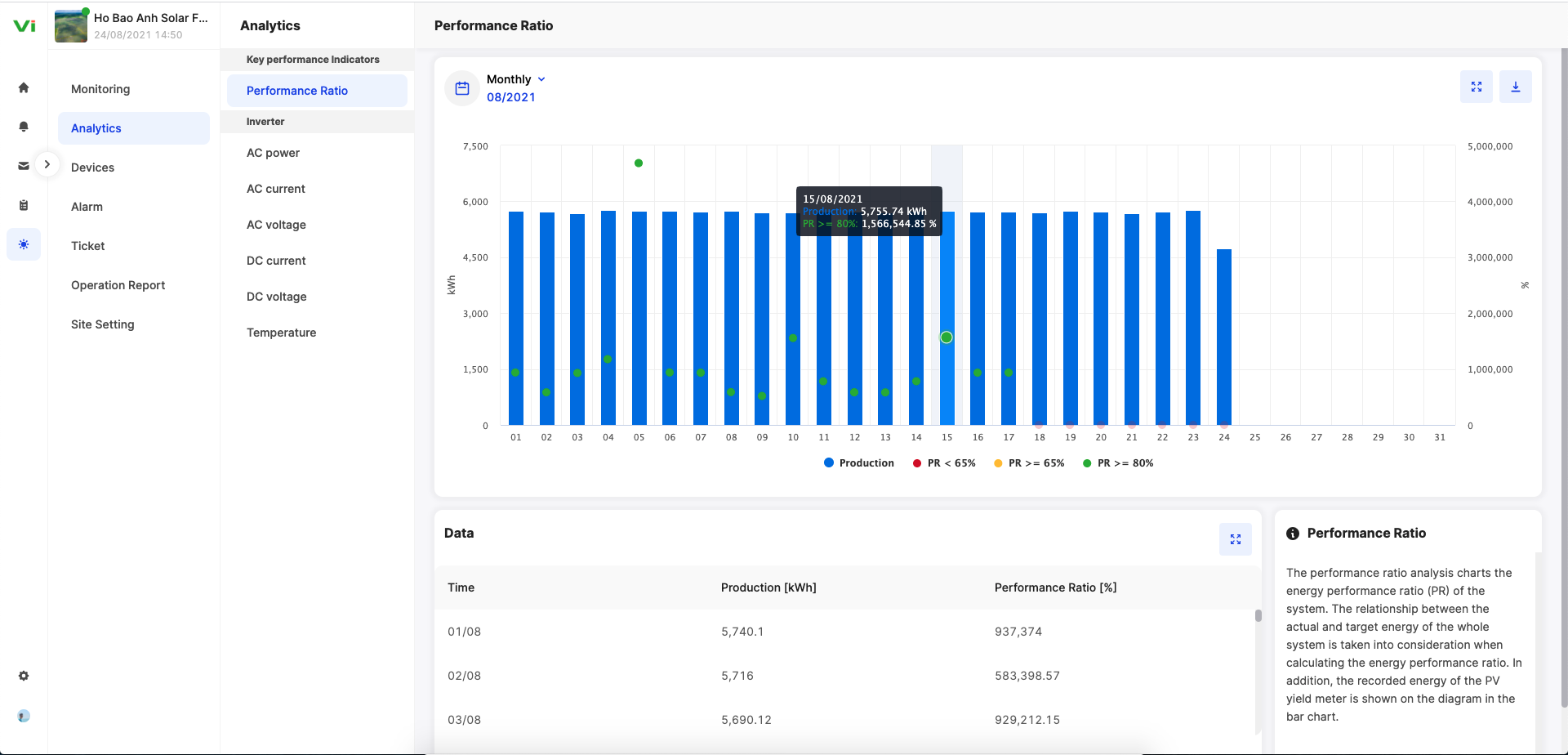Expand the Data table fullscreen
This screenshot has height=755, width=1568.
1235,539
